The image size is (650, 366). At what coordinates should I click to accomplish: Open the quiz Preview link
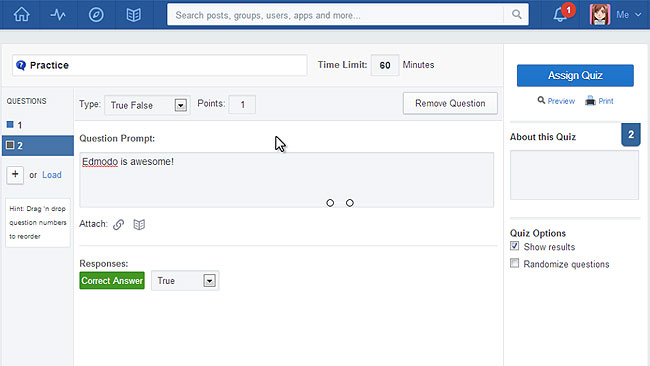click(x=561, y=101)
